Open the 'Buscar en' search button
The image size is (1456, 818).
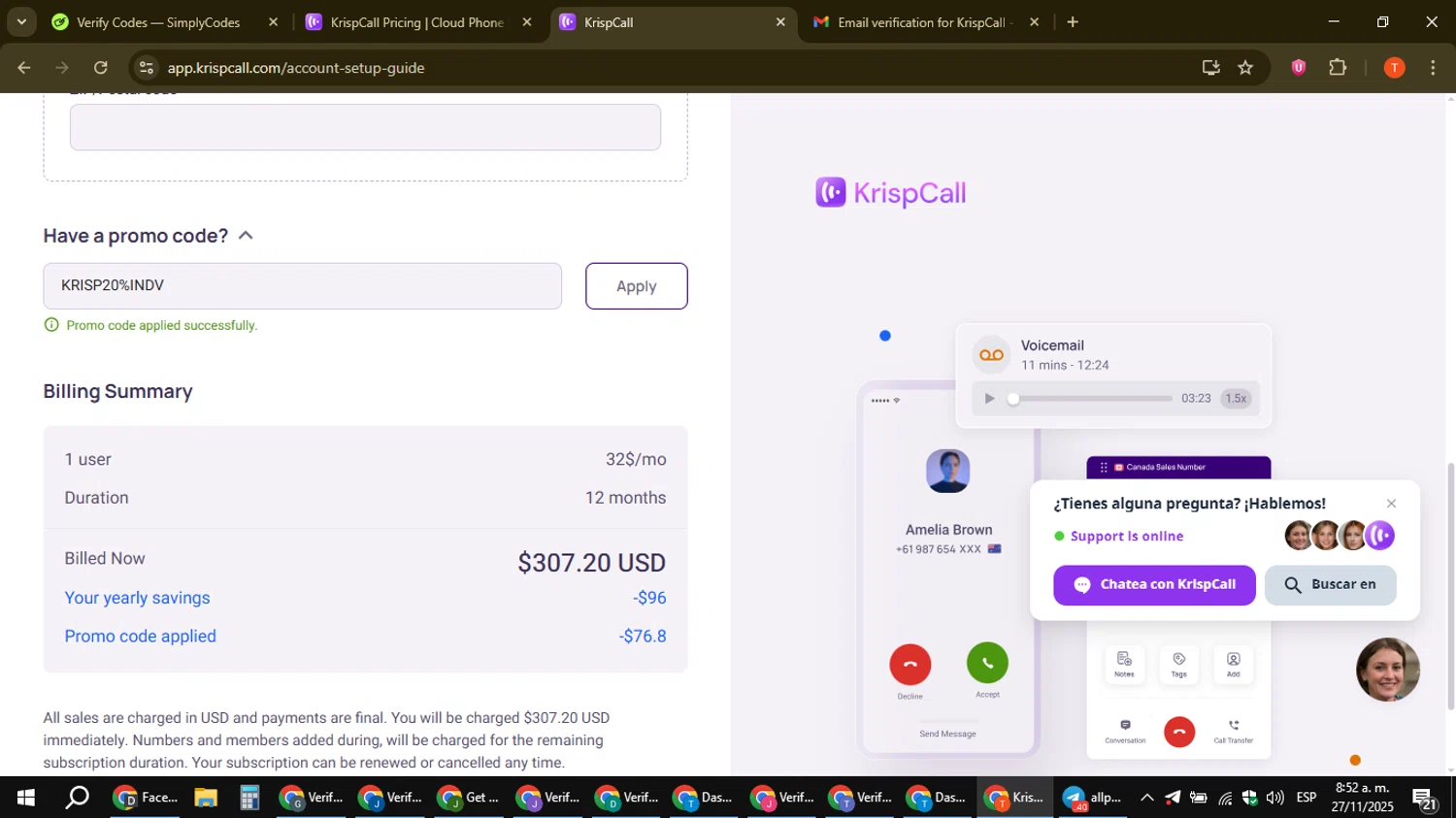1330,585
